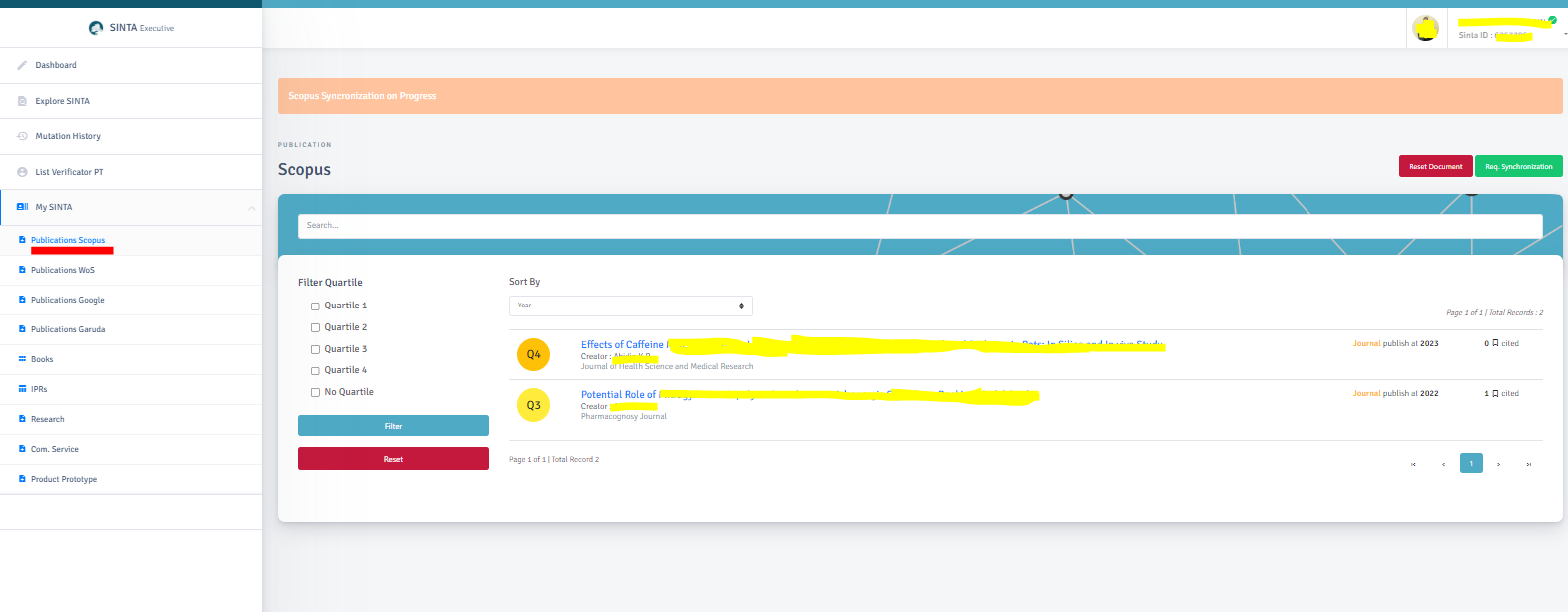Click the Q3 quartile badge
This screenshot has height=612, width=1568.
(533, 405)
